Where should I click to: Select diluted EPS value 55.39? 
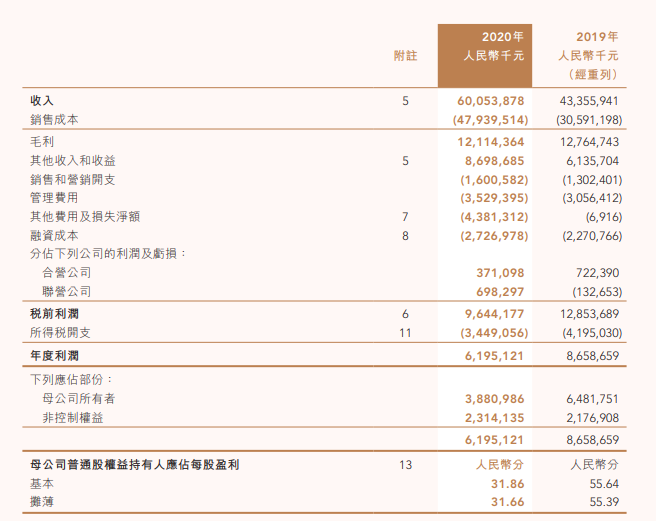coord(604,502)
